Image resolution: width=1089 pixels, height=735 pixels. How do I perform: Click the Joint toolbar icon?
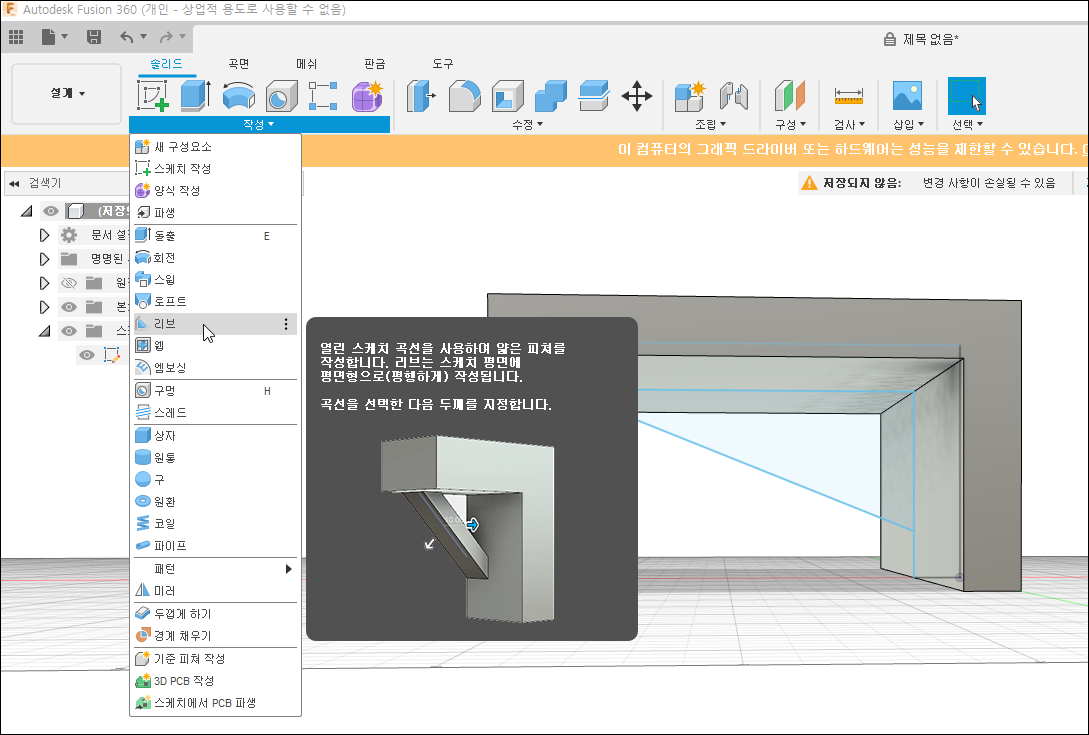point(733,96)
